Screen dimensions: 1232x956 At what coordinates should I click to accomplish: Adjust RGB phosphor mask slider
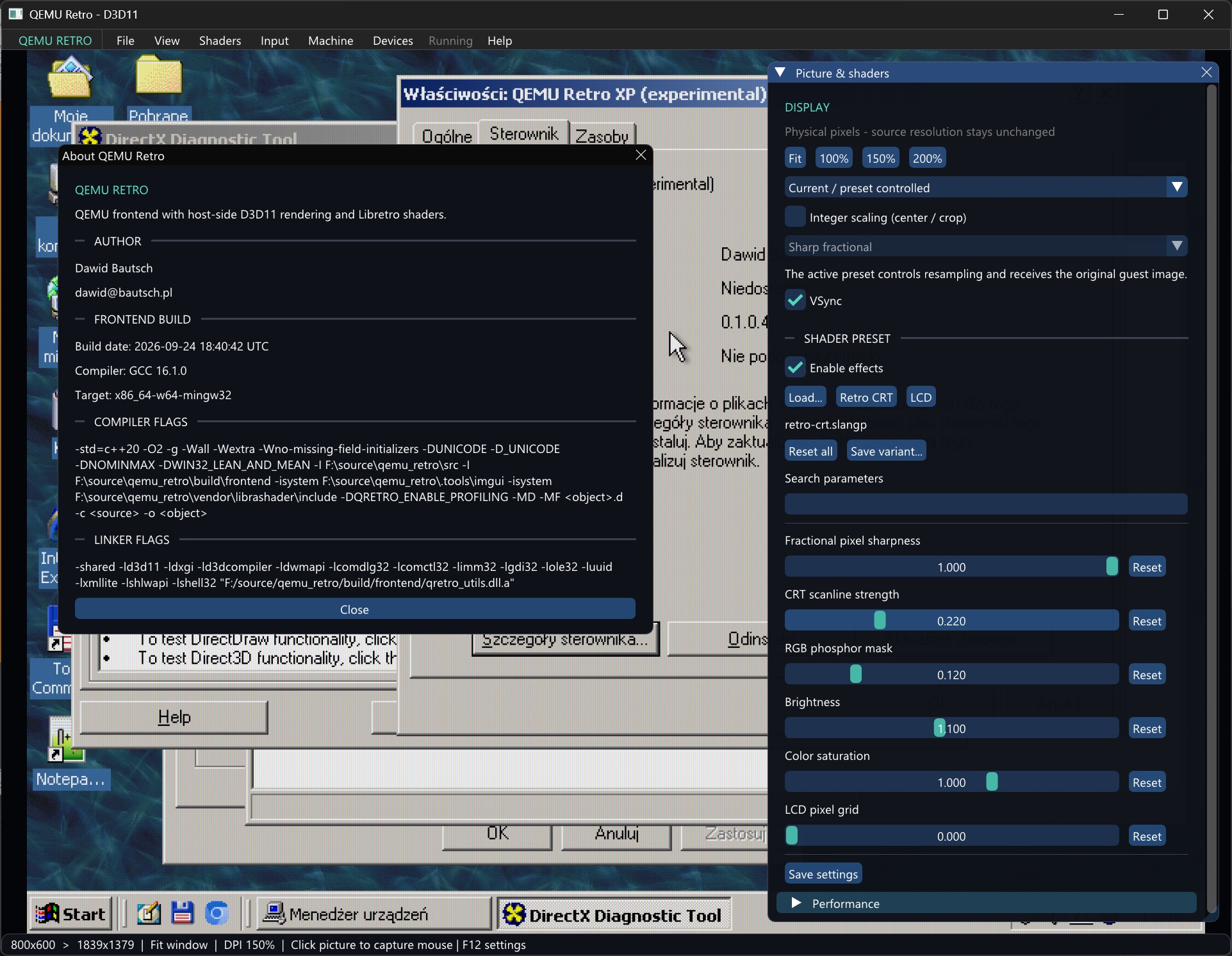(951, 674)
